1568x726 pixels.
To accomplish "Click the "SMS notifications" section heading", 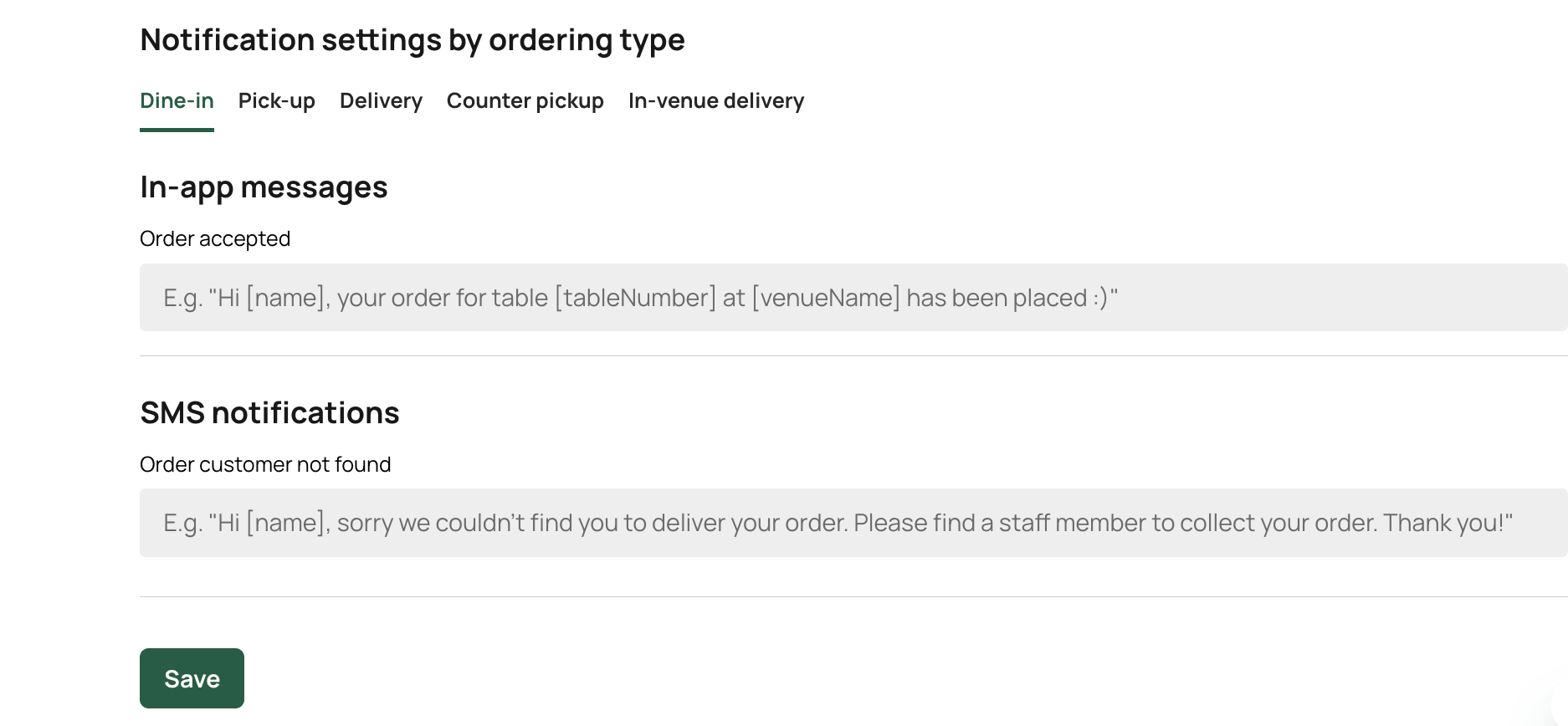I will point(269,413).
